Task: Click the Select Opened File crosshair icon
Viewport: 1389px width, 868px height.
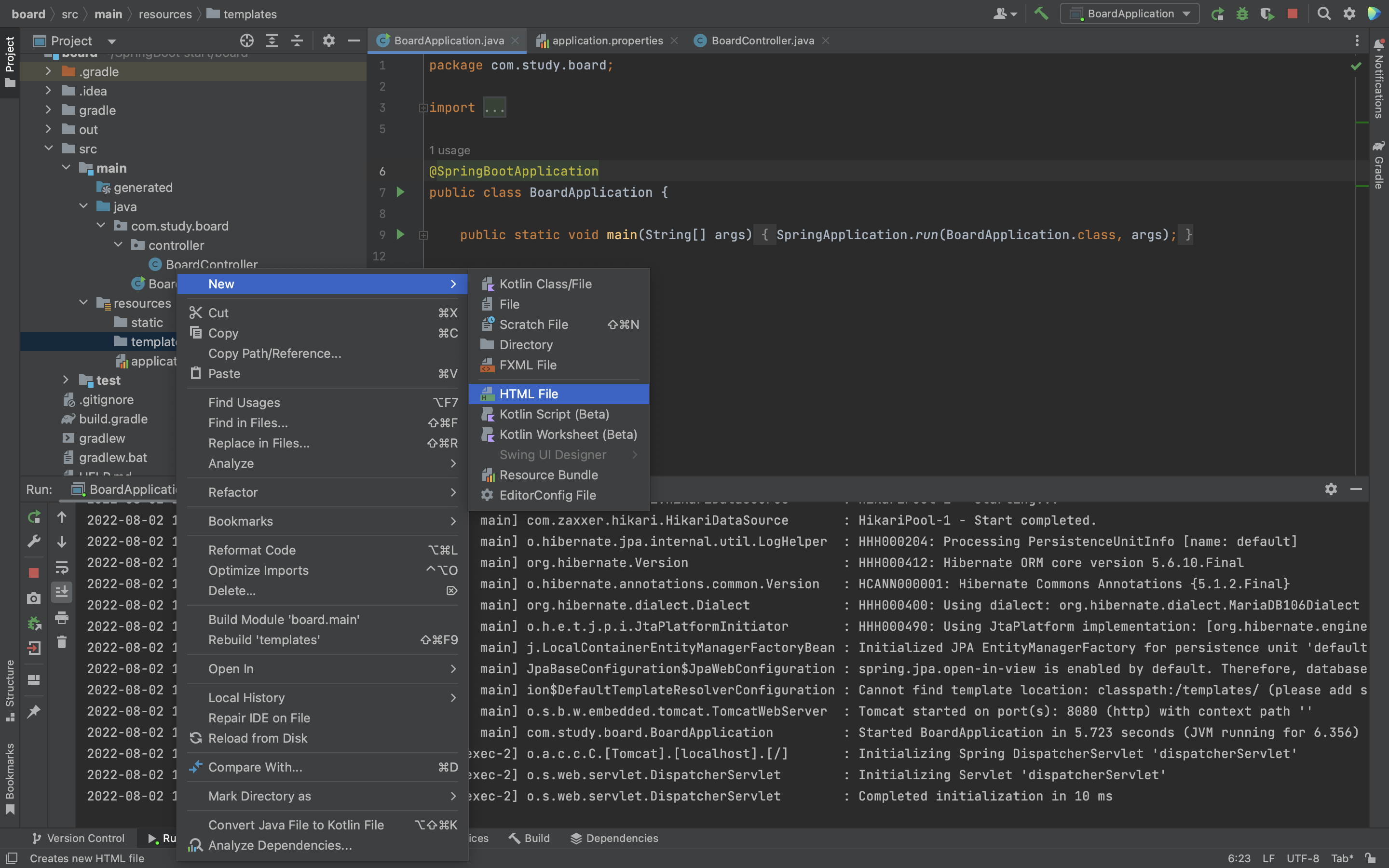Action: [x=247, y=41]
